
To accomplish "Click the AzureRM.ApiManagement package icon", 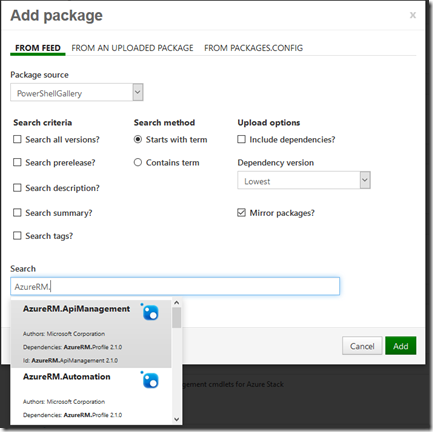I will [150, 312].
